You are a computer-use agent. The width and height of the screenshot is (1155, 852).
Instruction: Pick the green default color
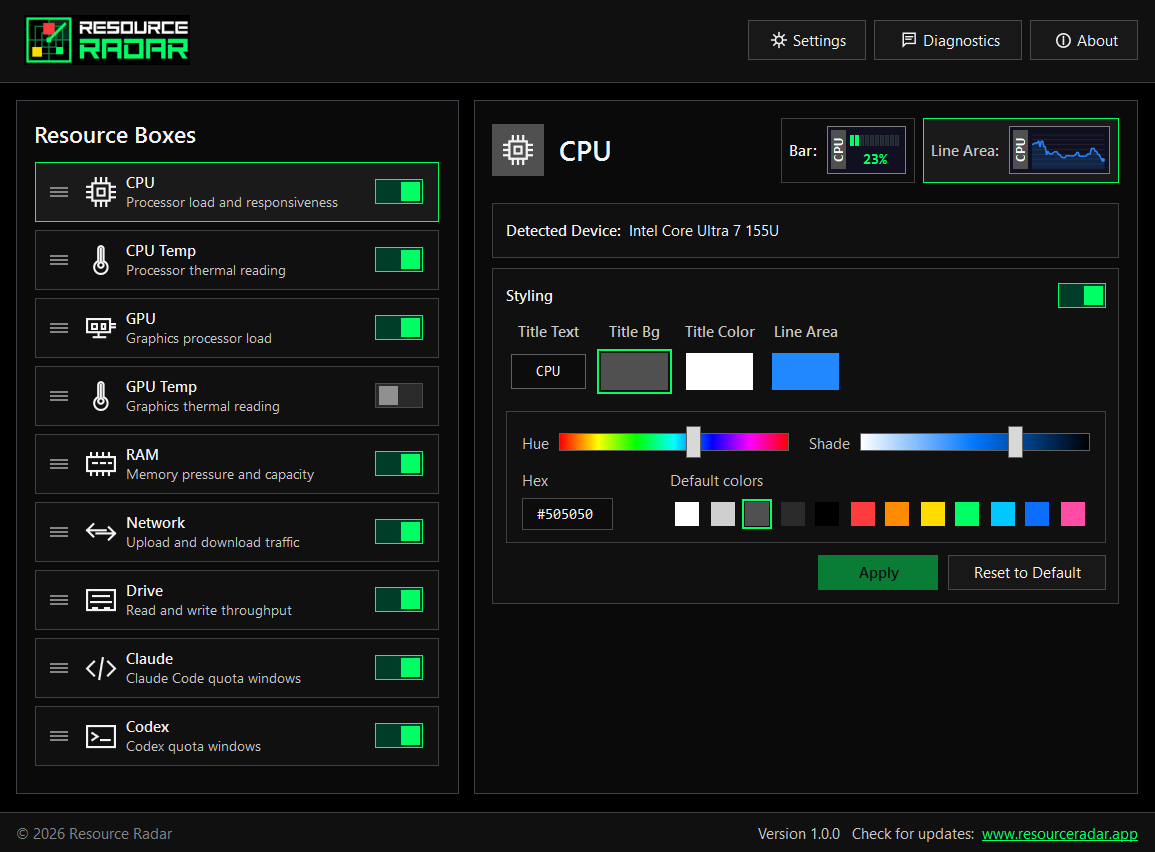coord(967,514)
